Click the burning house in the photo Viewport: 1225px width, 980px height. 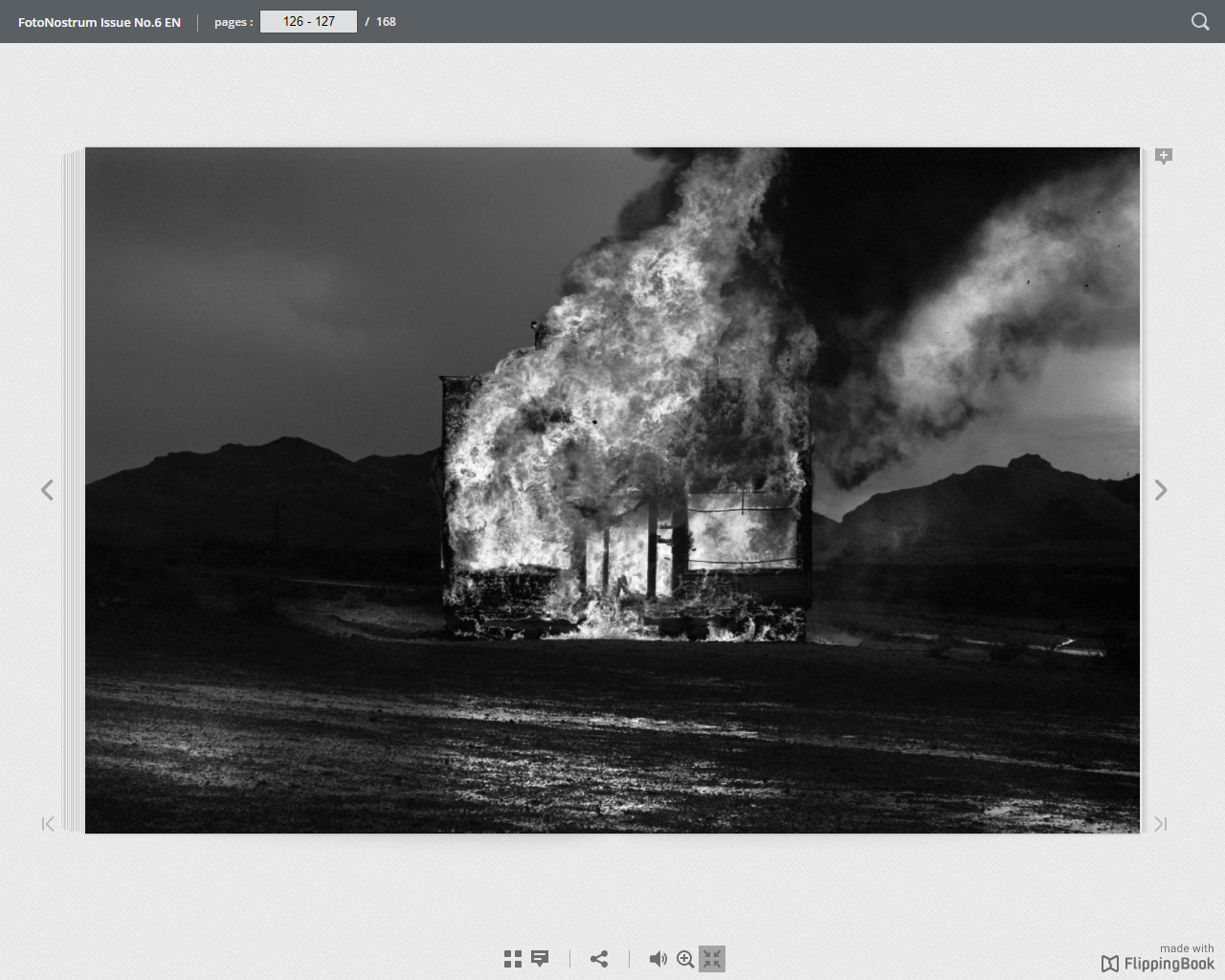pyautogui.click(x=627, y=498)
